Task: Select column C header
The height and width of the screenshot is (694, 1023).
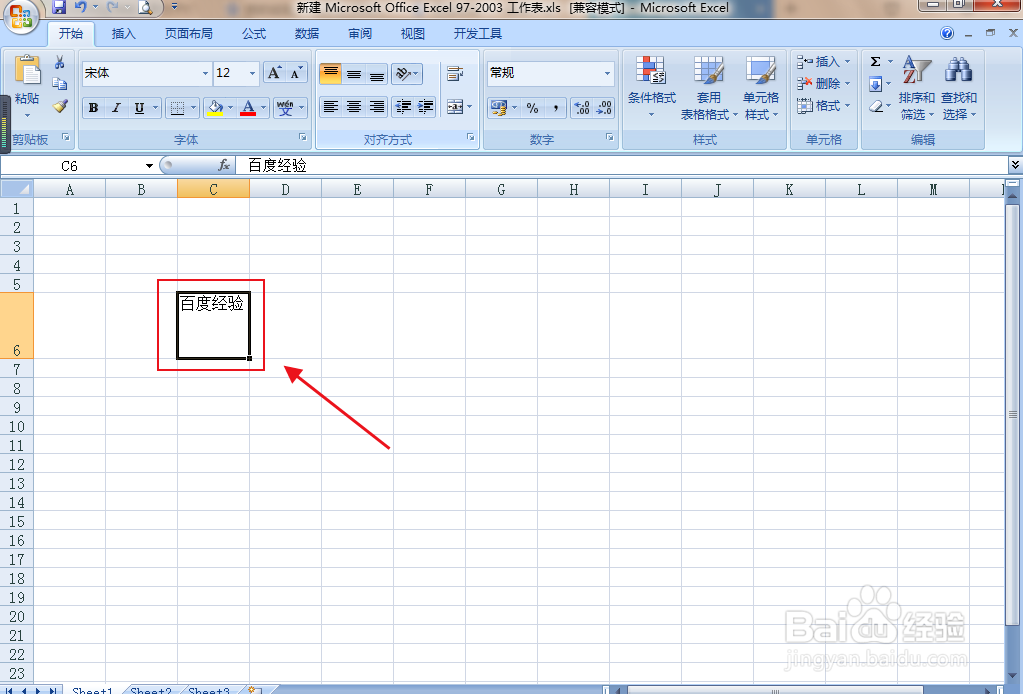Action: (213, 189)
